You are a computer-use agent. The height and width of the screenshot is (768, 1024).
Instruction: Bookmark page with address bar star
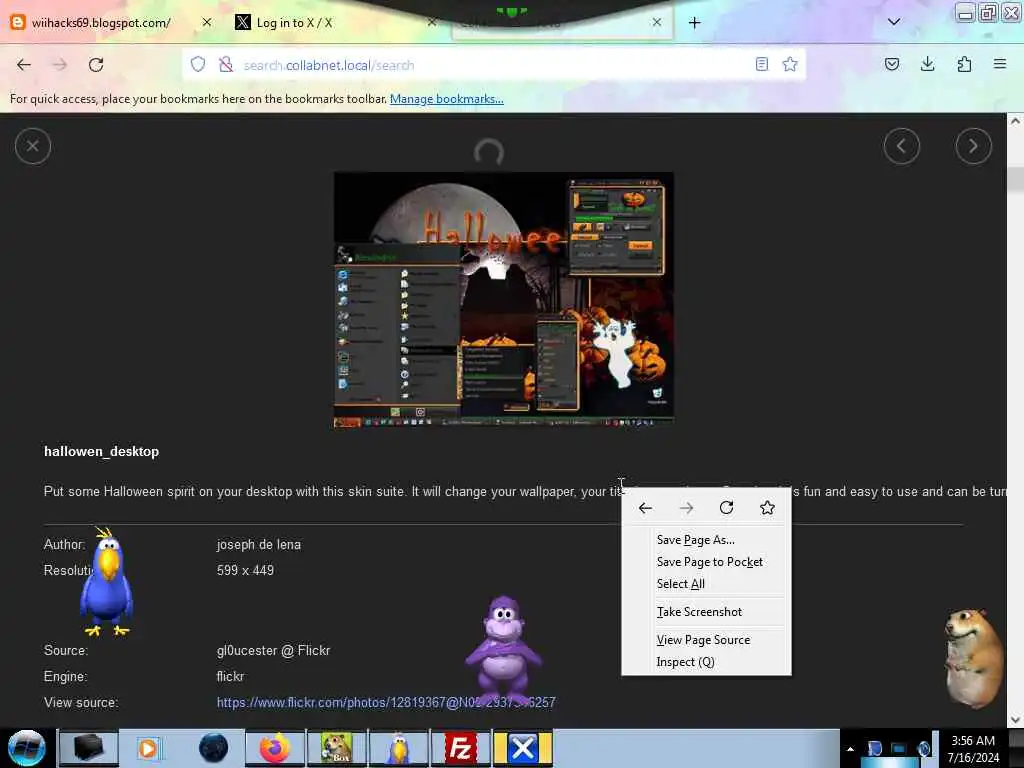790,64
